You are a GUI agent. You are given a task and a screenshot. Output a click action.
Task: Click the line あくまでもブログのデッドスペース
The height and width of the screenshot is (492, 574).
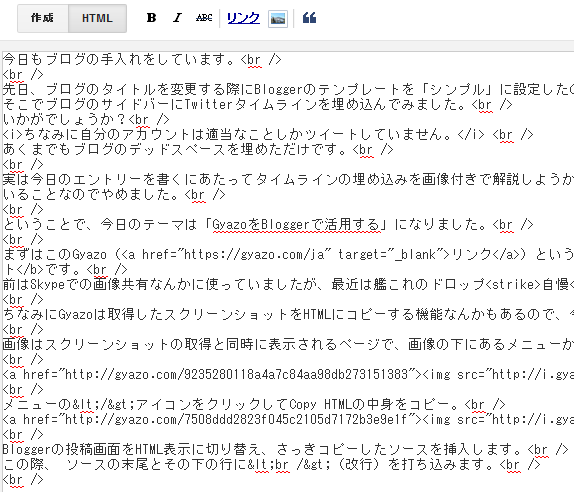coord(198,149)
